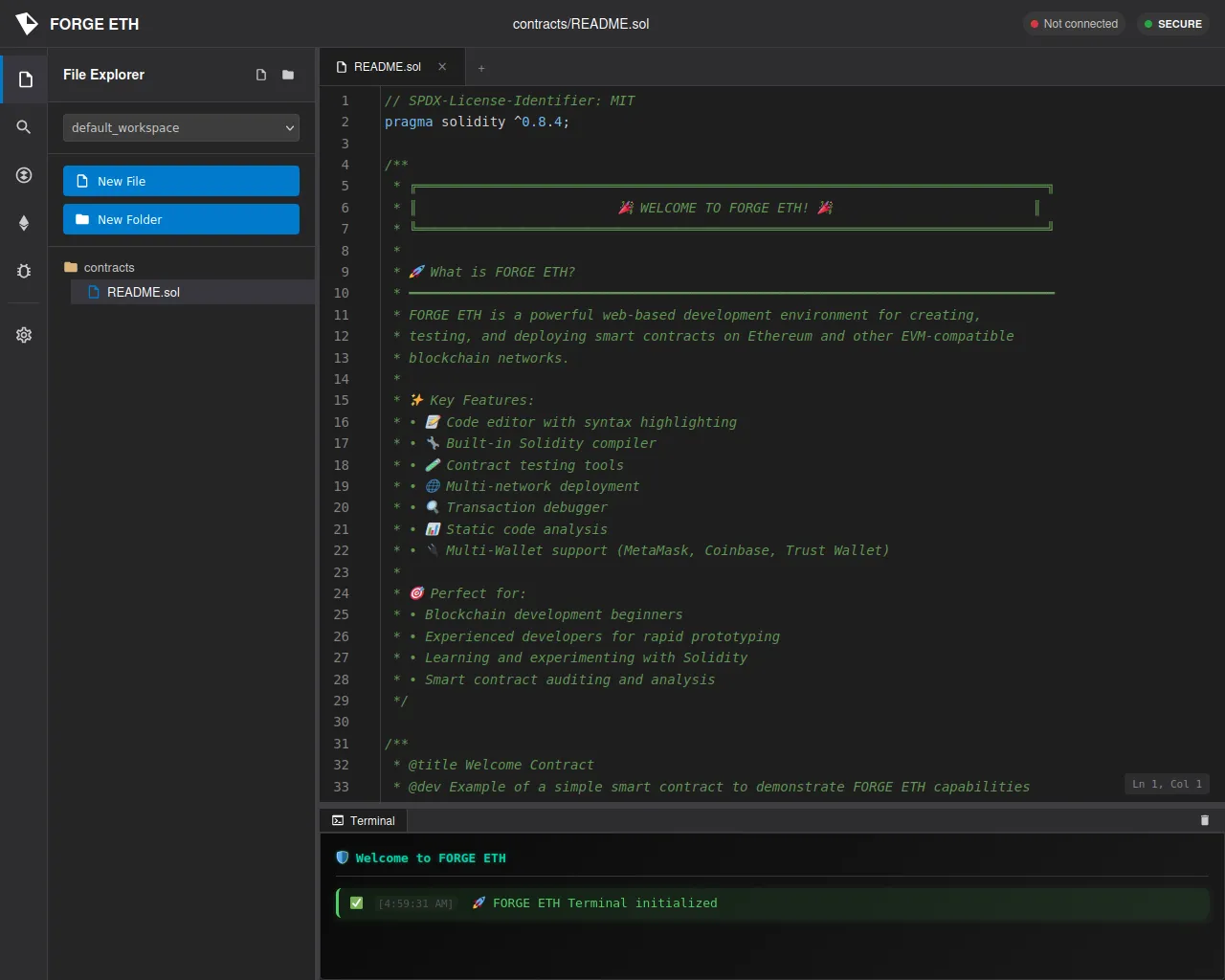The image size is (1225, 980).
Task: Click line number 15 in gutter
Action: (342, 400)
